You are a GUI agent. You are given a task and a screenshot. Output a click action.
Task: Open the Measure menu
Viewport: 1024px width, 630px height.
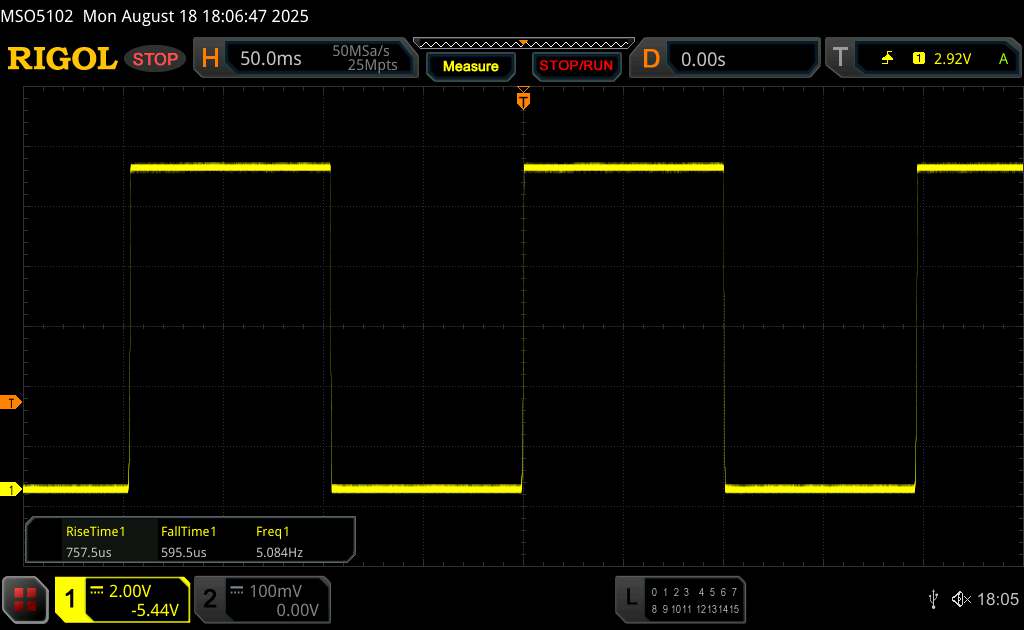(x=470, y=66)
